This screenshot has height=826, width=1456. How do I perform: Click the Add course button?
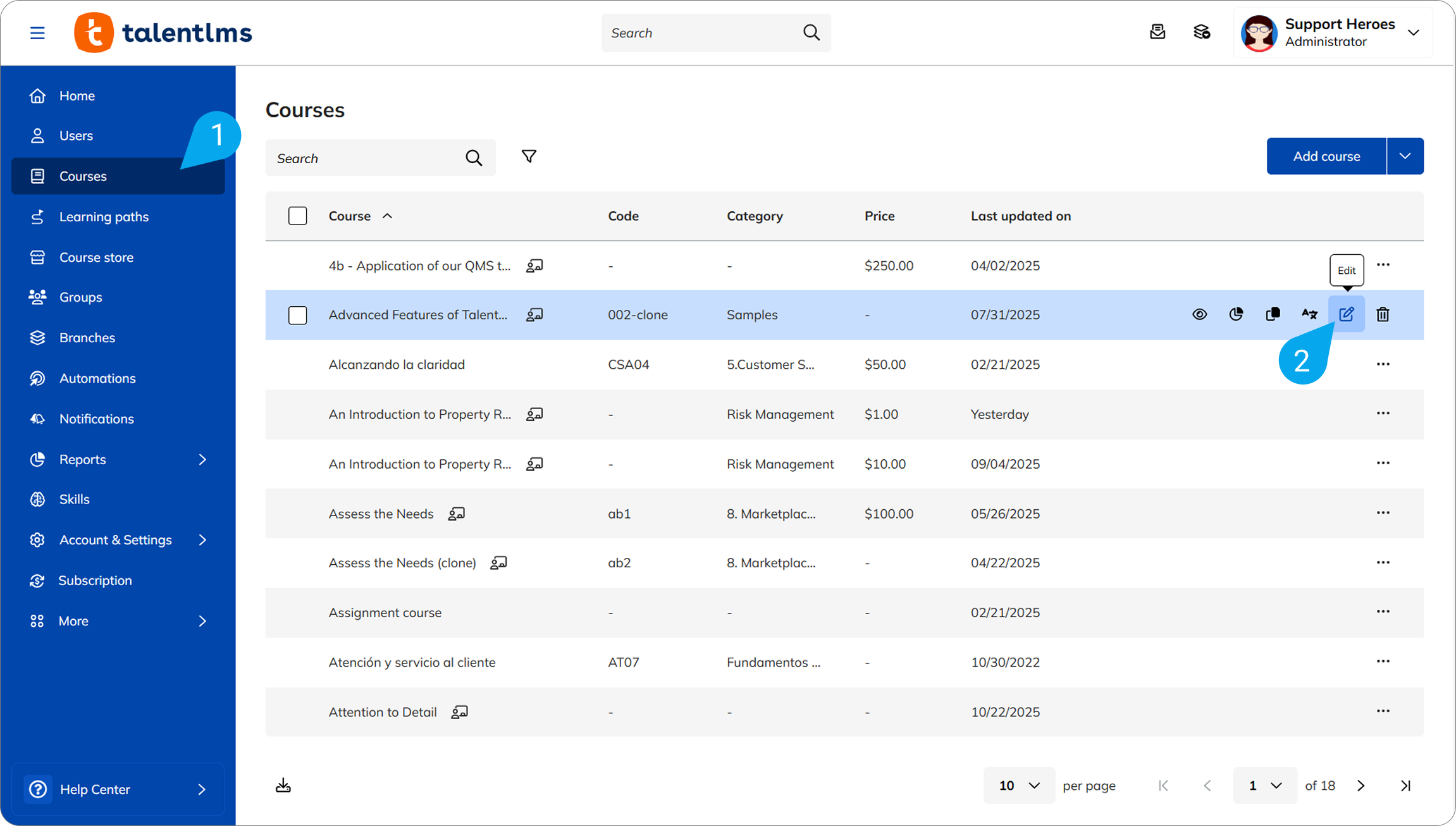(1326, 156)
